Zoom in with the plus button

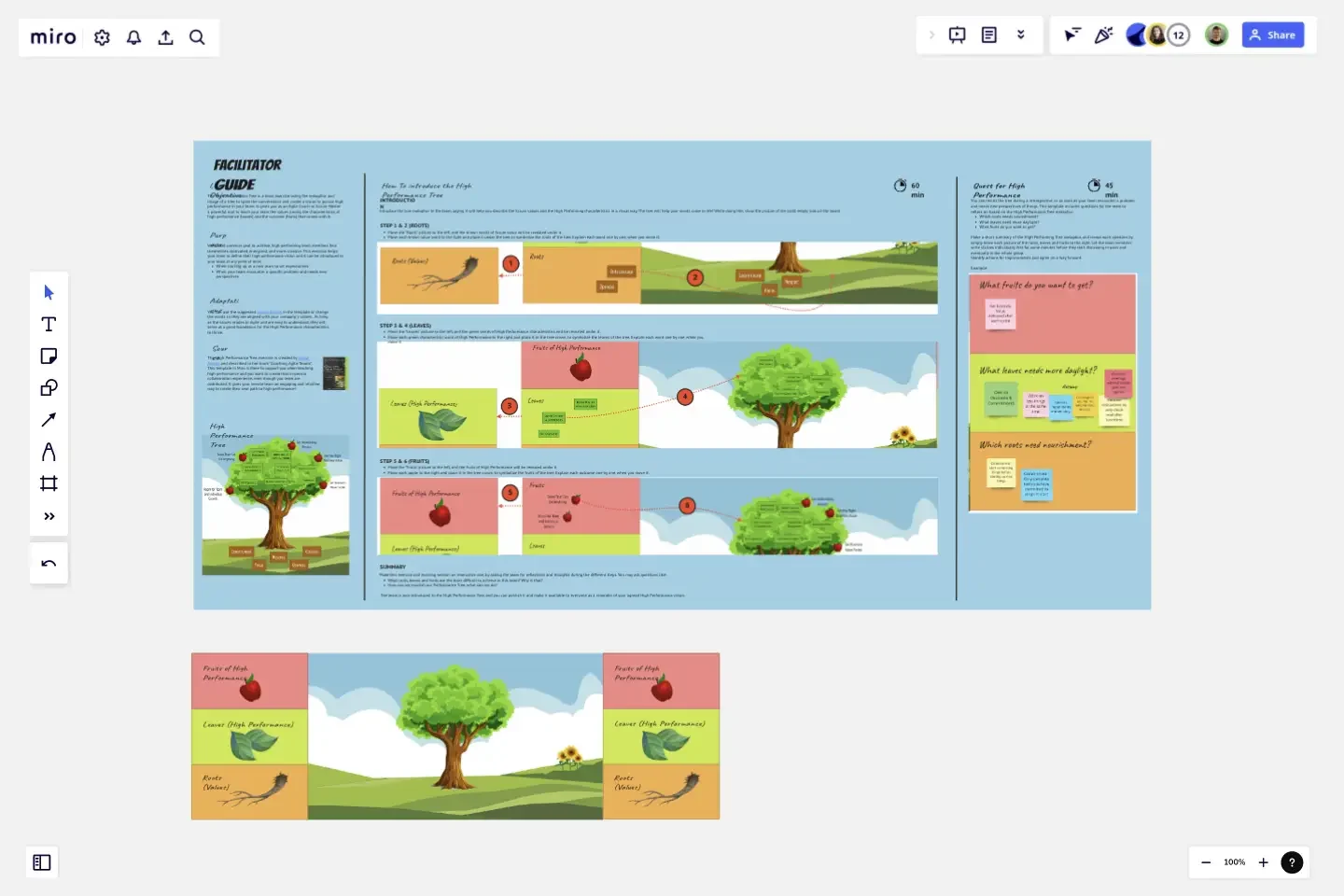(1263, 862)
